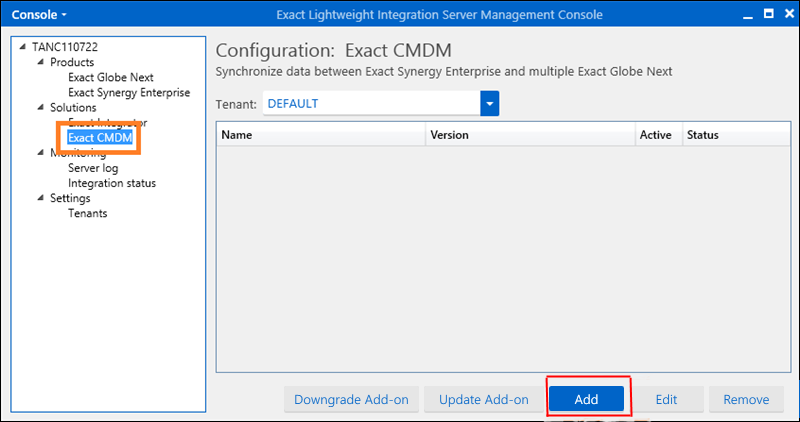Screen dimensions: 800x422
Task: Click the Downgrade Add-on button
Action: pos(352,399)
